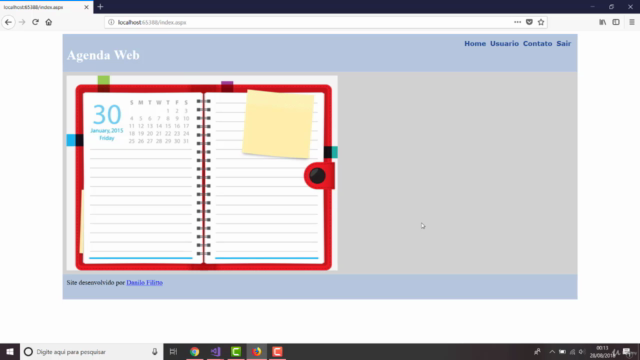The height and width of the screenshot is (360, 640).
Task: Open the Usuario menu link
Action: click(504, 44)
